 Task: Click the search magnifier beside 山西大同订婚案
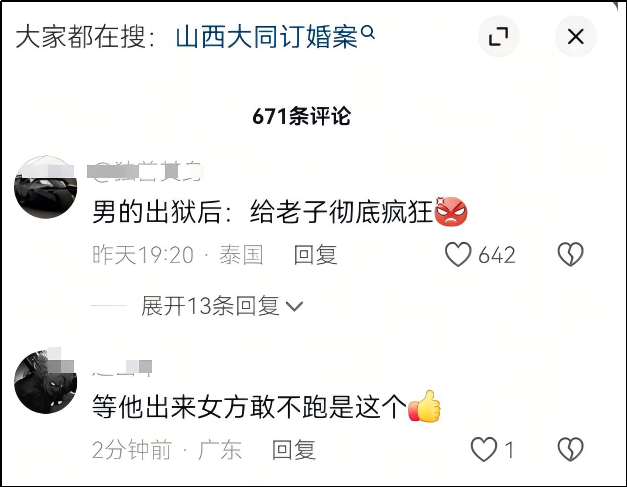[368, 32]
